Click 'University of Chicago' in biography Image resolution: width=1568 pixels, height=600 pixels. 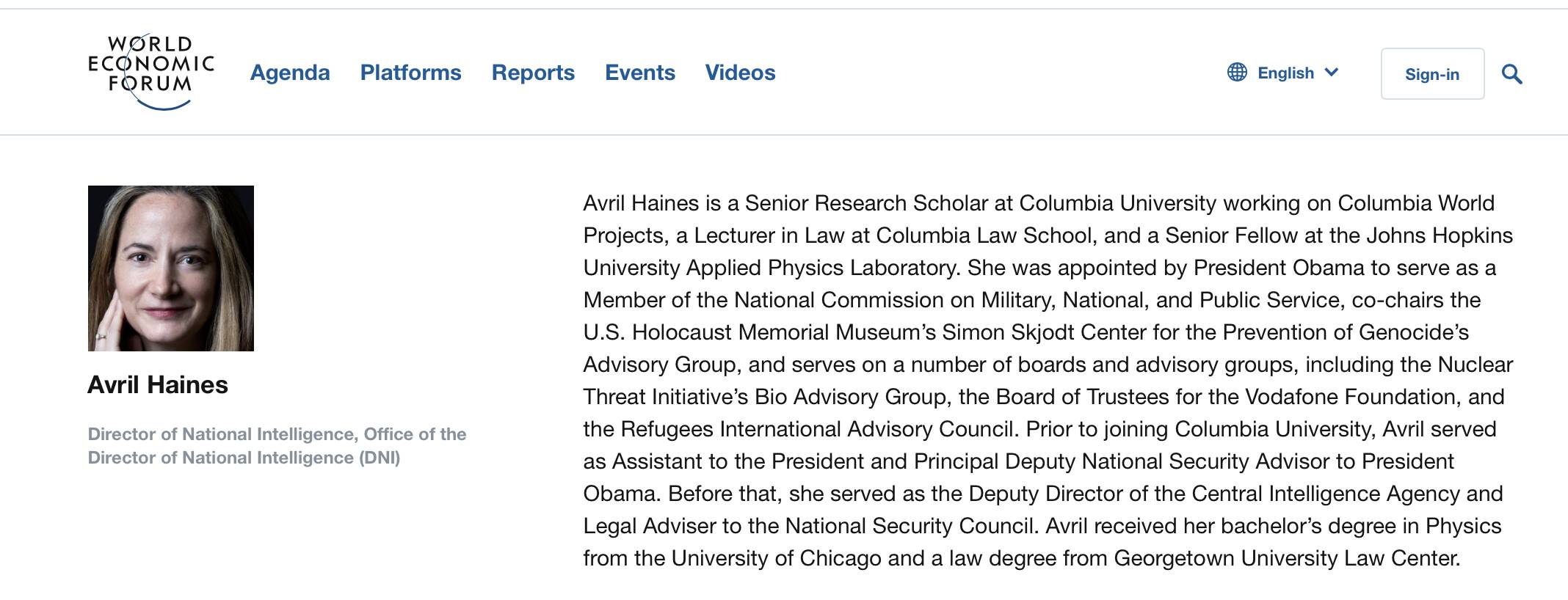pos(777,558)
